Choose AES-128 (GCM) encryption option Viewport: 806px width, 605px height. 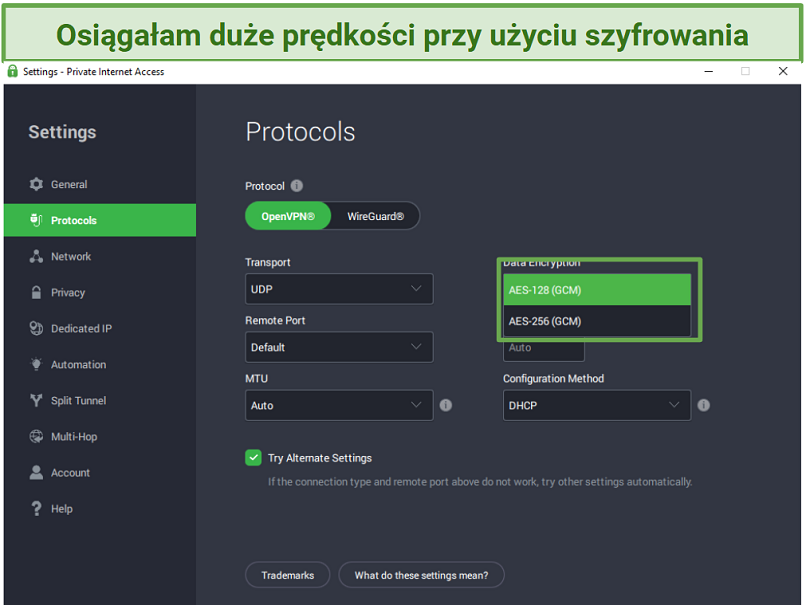pos(597,290)
